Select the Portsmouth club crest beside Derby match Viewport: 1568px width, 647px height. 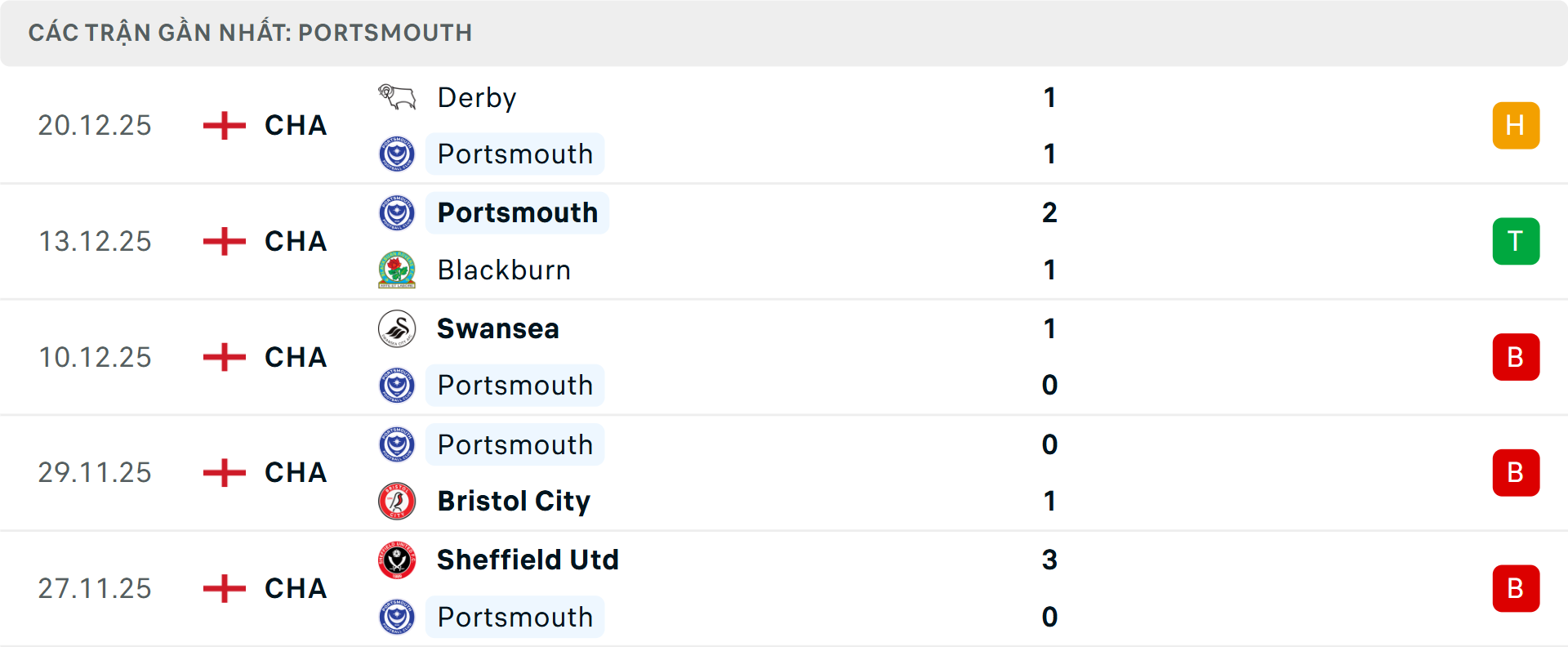tap(397, 154)
